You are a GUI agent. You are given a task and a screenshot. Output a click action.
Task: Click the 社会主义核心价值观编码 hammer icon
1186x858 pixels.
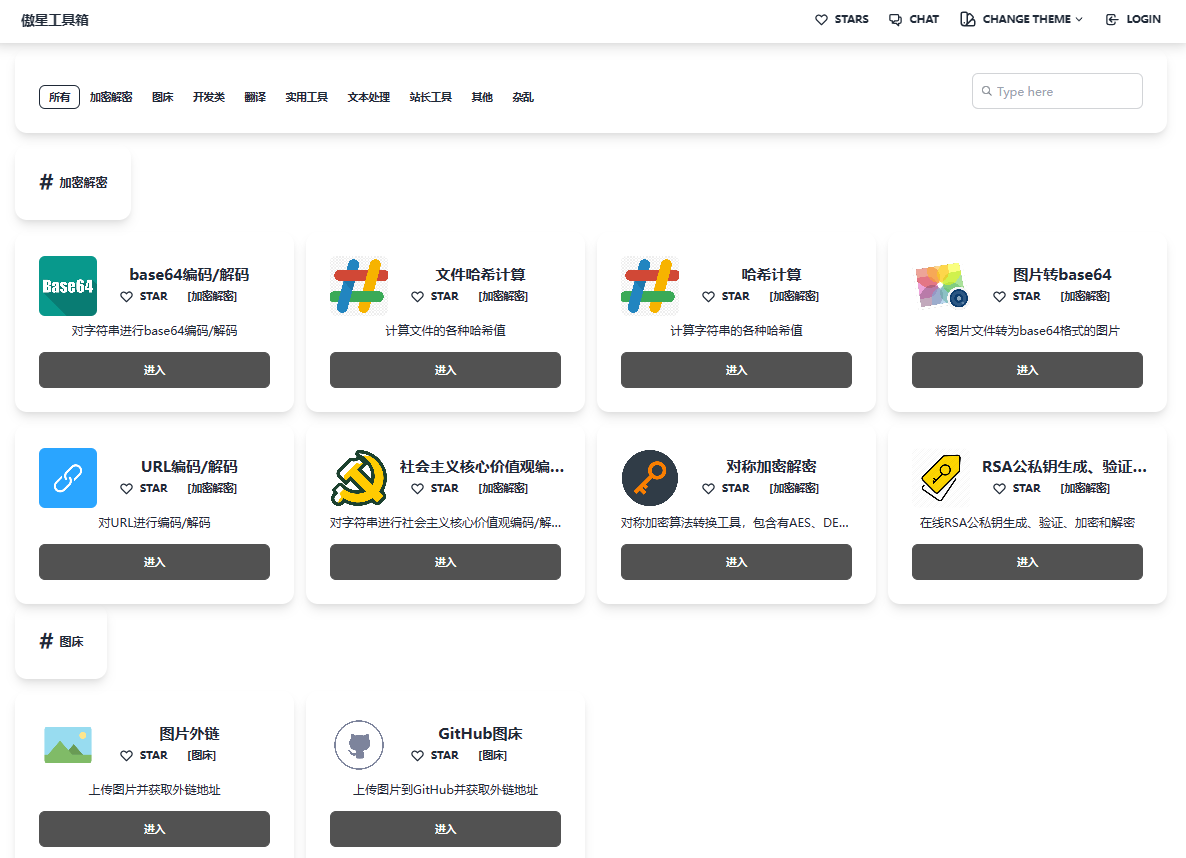click(x=359, y=478)
